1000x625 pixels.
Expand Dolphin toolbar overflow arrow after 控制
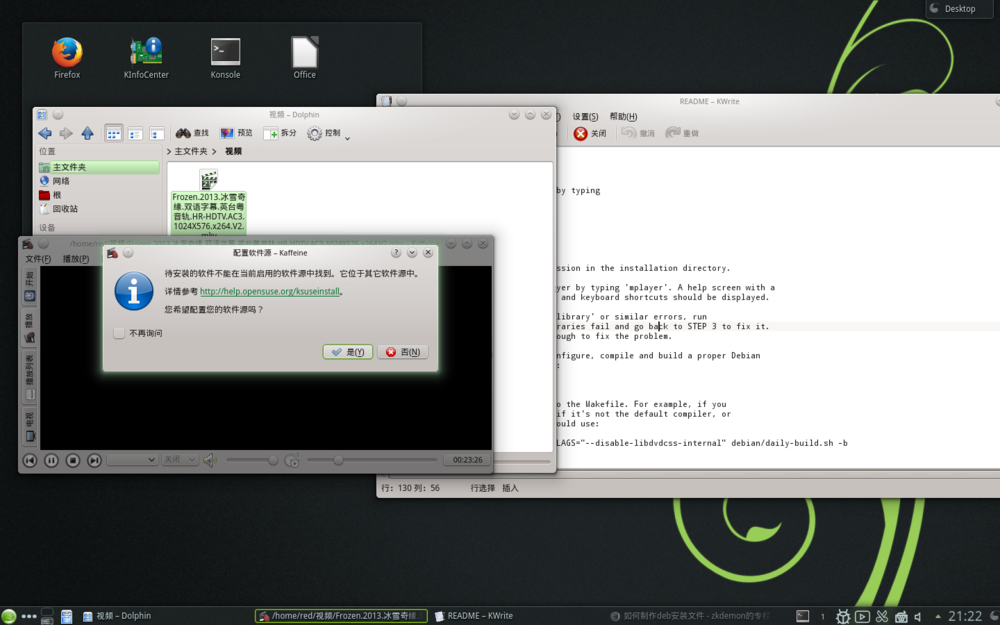[x=348, y=138]
